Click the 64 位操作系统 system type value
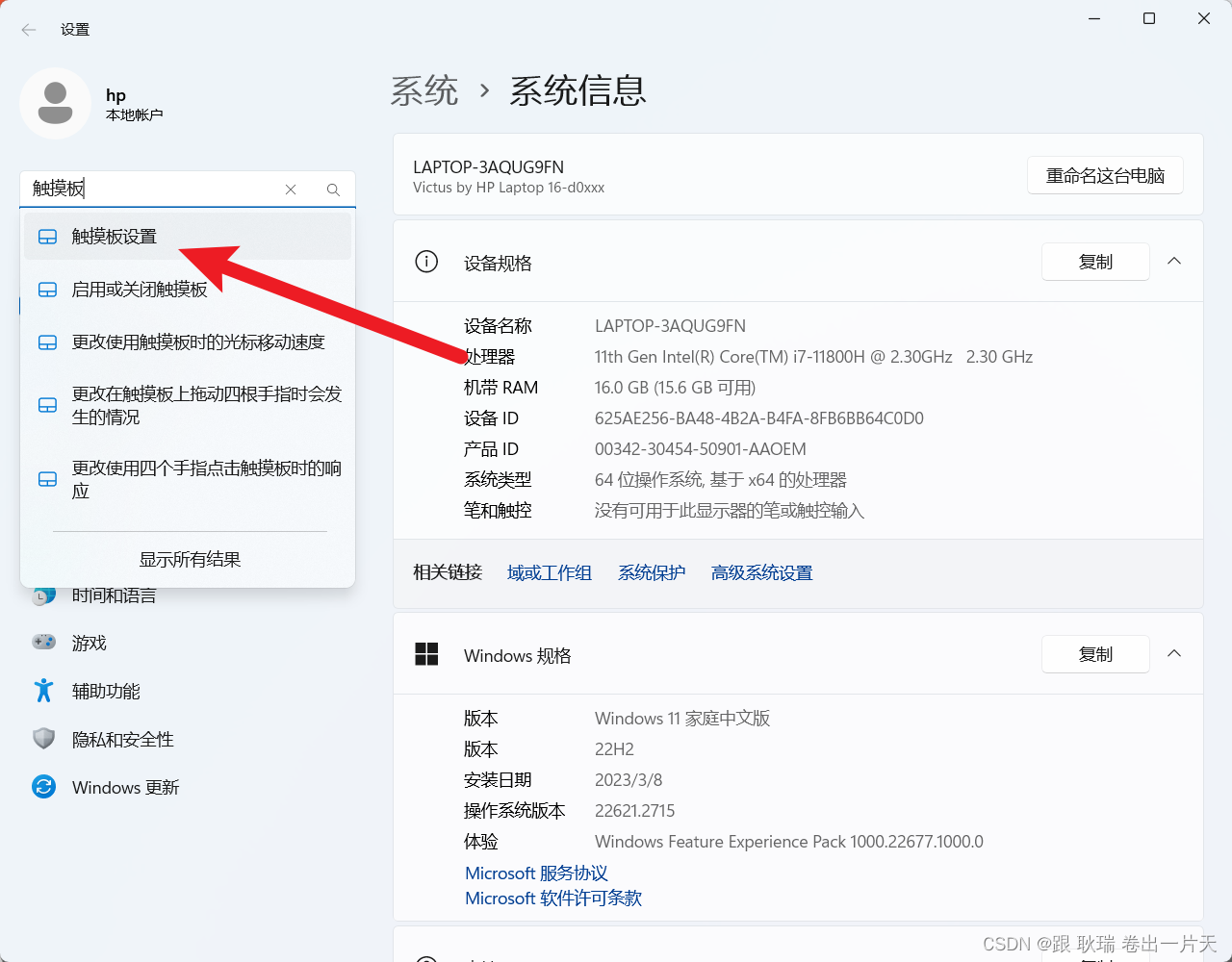 (721, 480)
